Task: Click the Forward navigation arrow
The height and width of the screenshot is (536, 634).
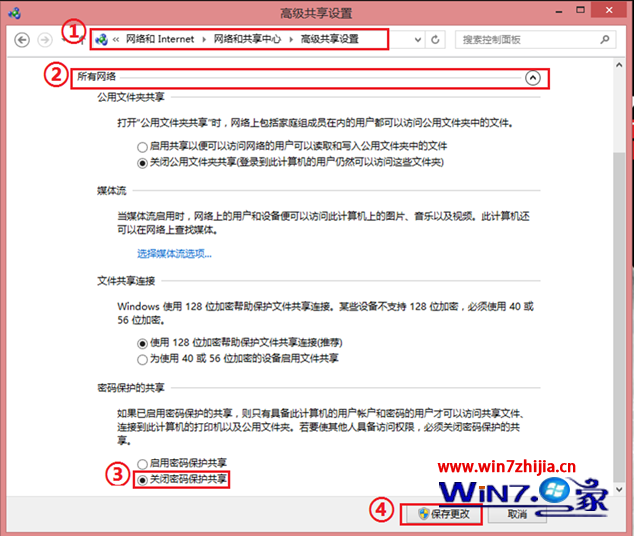Action: pyautogui.click(x=43, y=40)
